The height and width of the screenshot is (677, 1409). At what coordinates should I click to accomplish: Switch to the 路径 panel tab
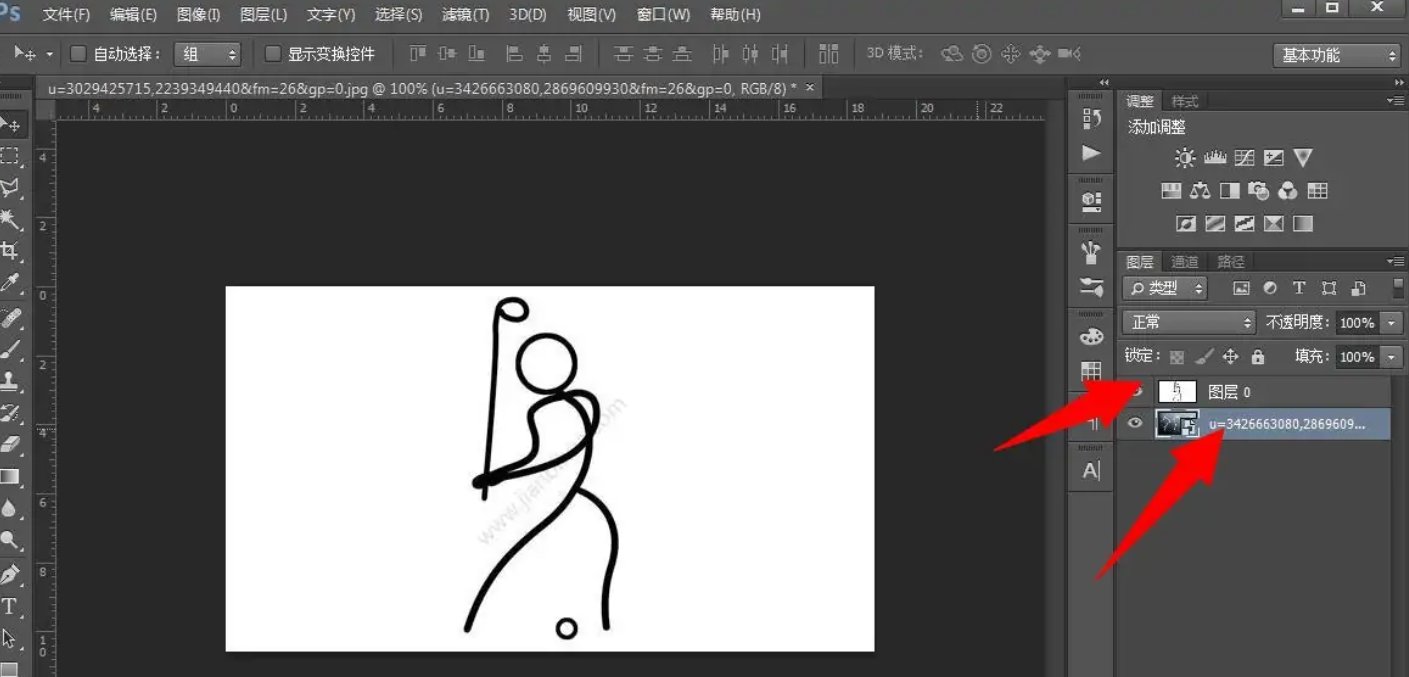tap(1231, 262)
